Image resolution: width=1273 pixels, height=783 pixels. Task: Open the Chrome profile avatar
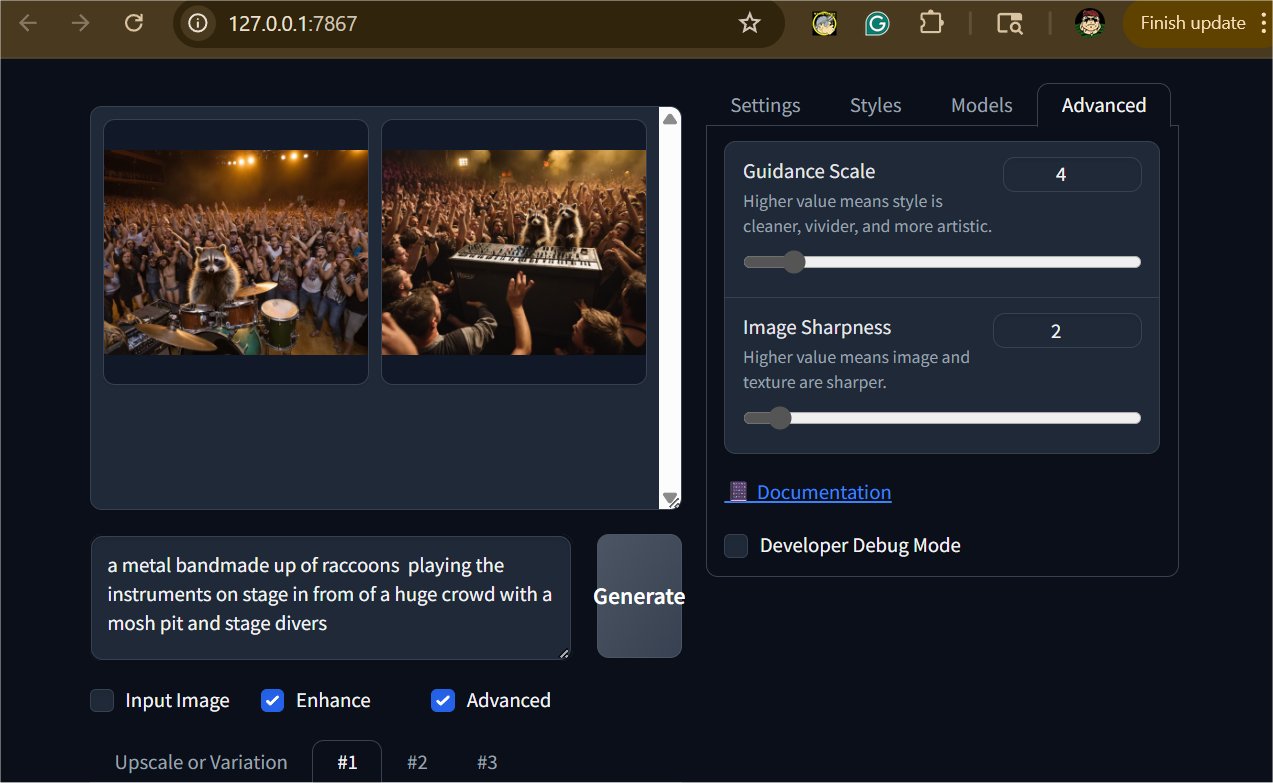1089,23
